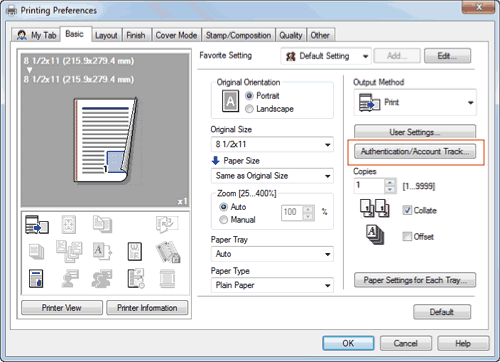Click the document with clock status icon
Viewport: 500px width, 362px height.
tap(136, 278)
